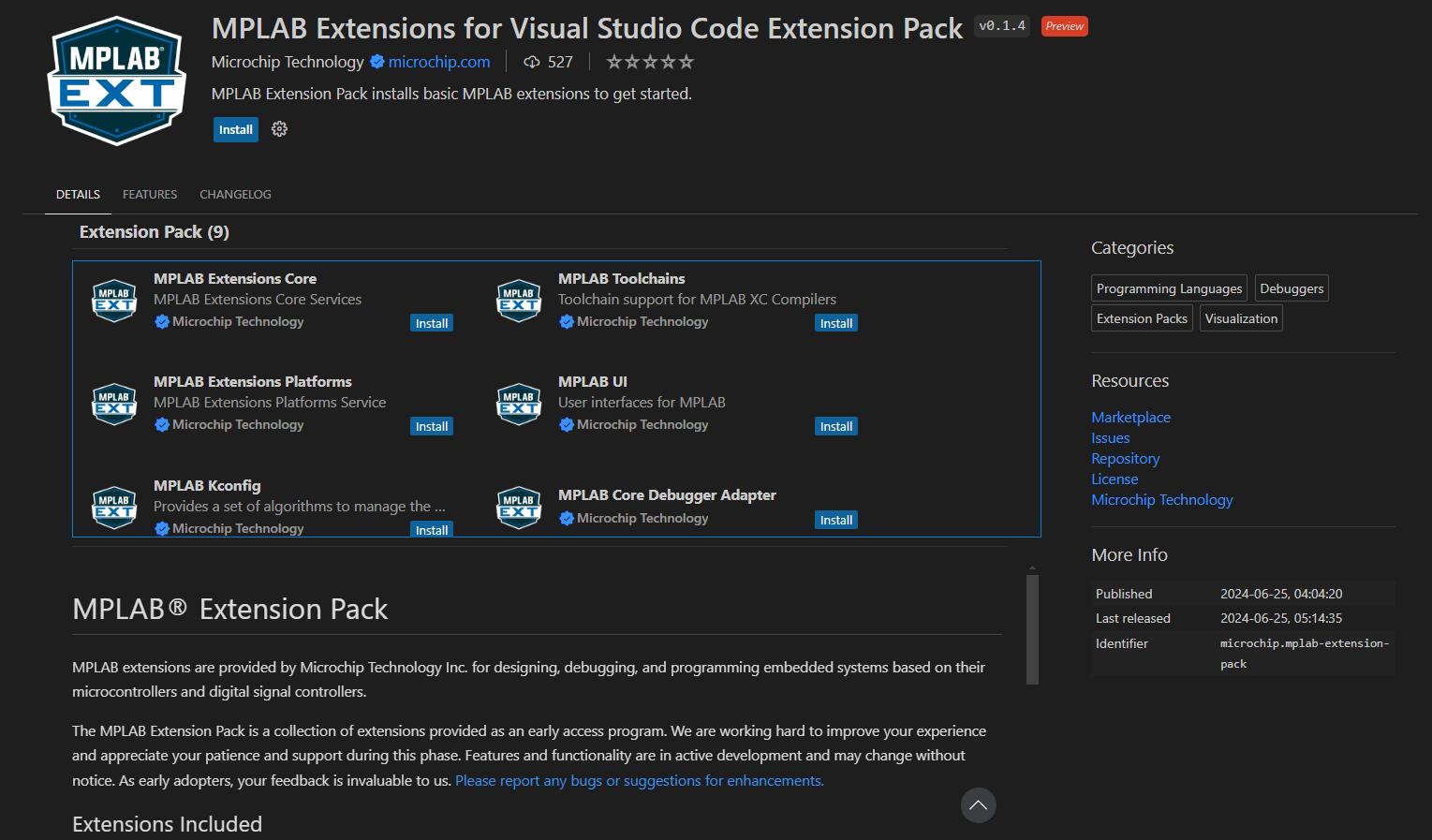Click the five-star rating display
This screenshot has width=1432, height=840.
(x=650, y=62)
